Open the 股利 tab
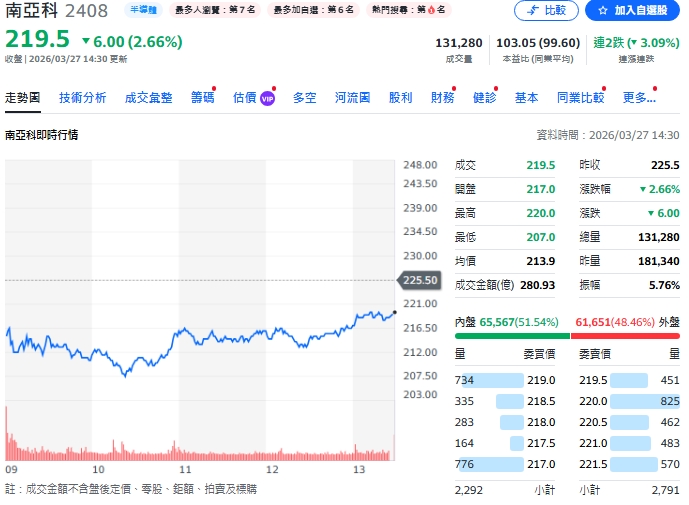The height and width of the screenshot is (505, 689). click(x=400, y=98)
